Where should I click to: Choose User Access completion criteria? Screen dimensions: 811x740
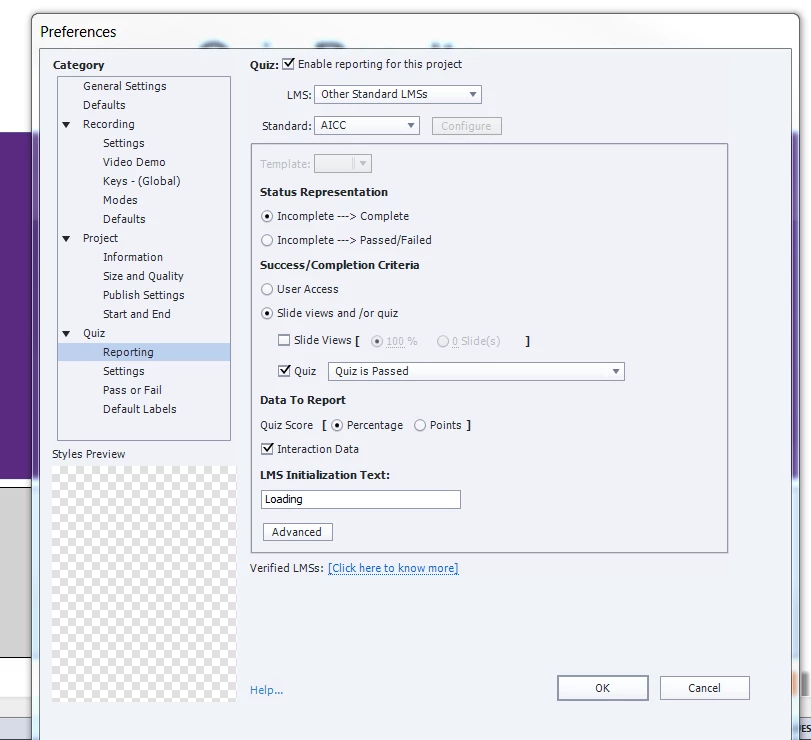[267, 289]
